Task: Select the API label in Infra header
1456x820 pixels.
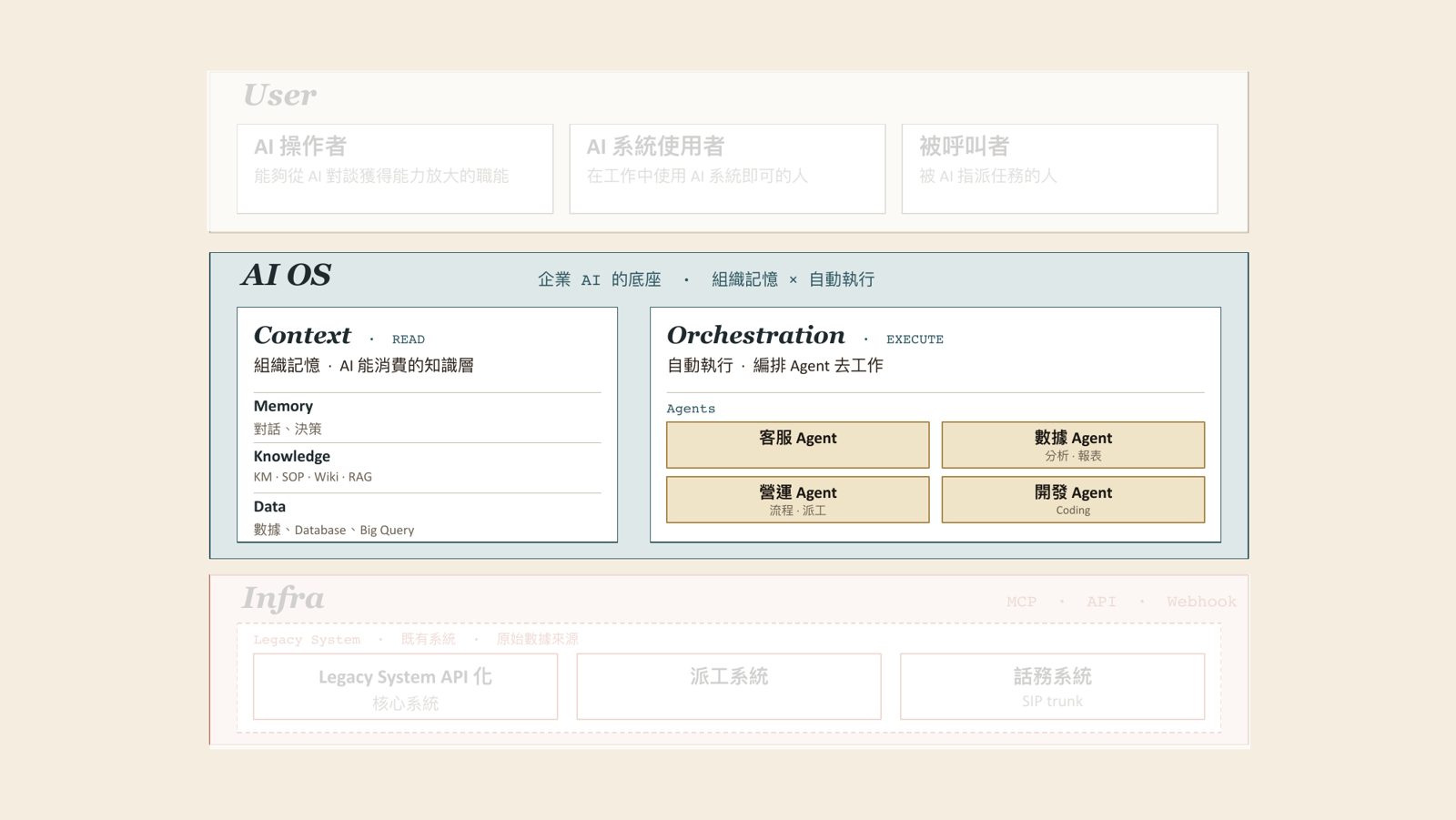Action: [1101, 602]
